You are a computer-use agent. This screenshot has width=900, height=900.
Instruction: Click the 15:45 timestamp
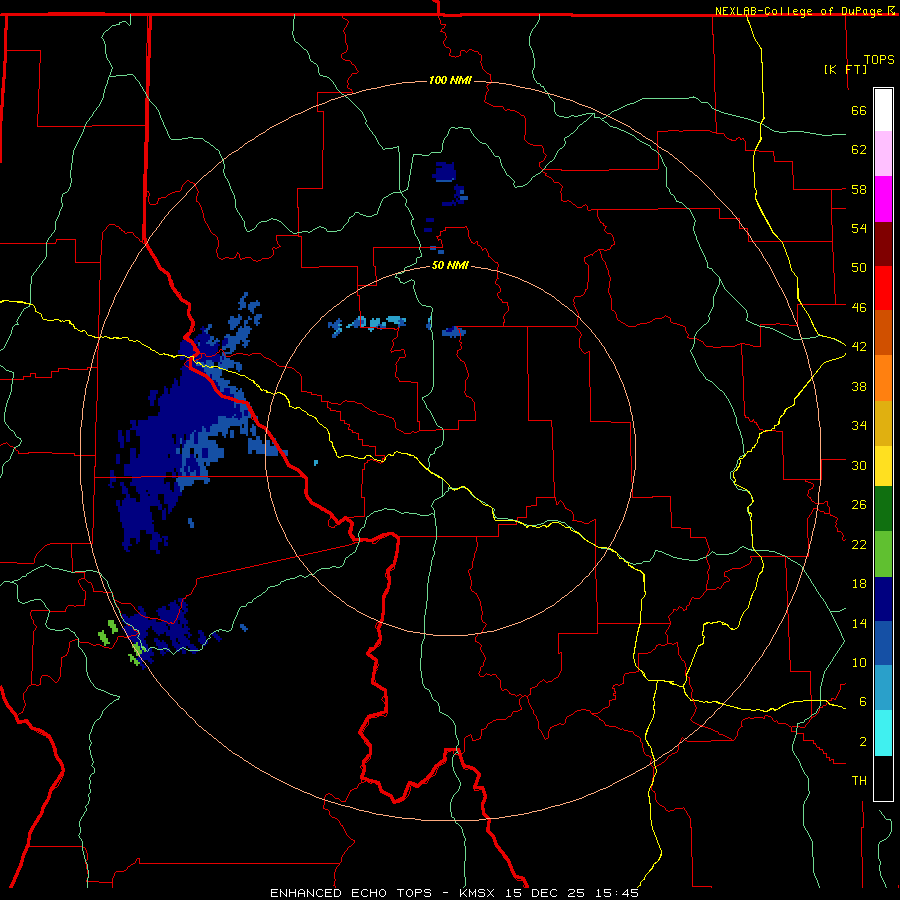616,893
